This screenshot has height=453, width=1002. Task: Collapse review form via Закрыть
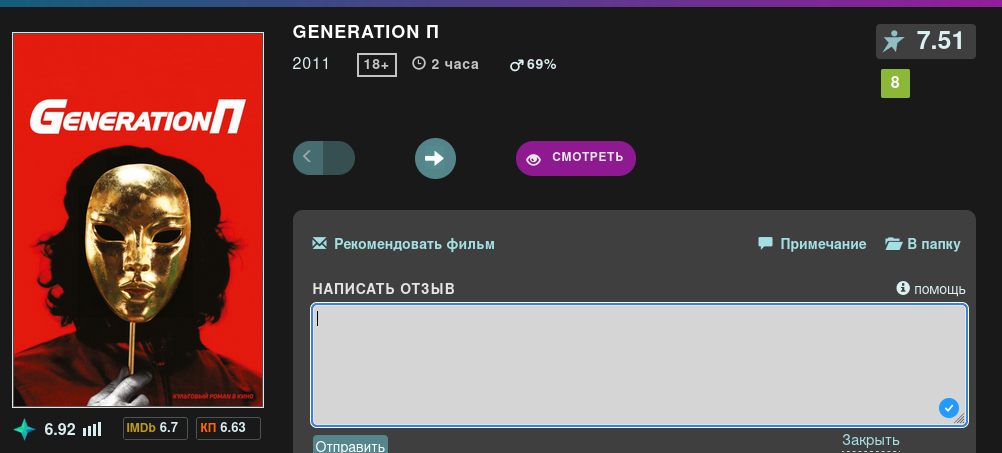pos(870,440)
